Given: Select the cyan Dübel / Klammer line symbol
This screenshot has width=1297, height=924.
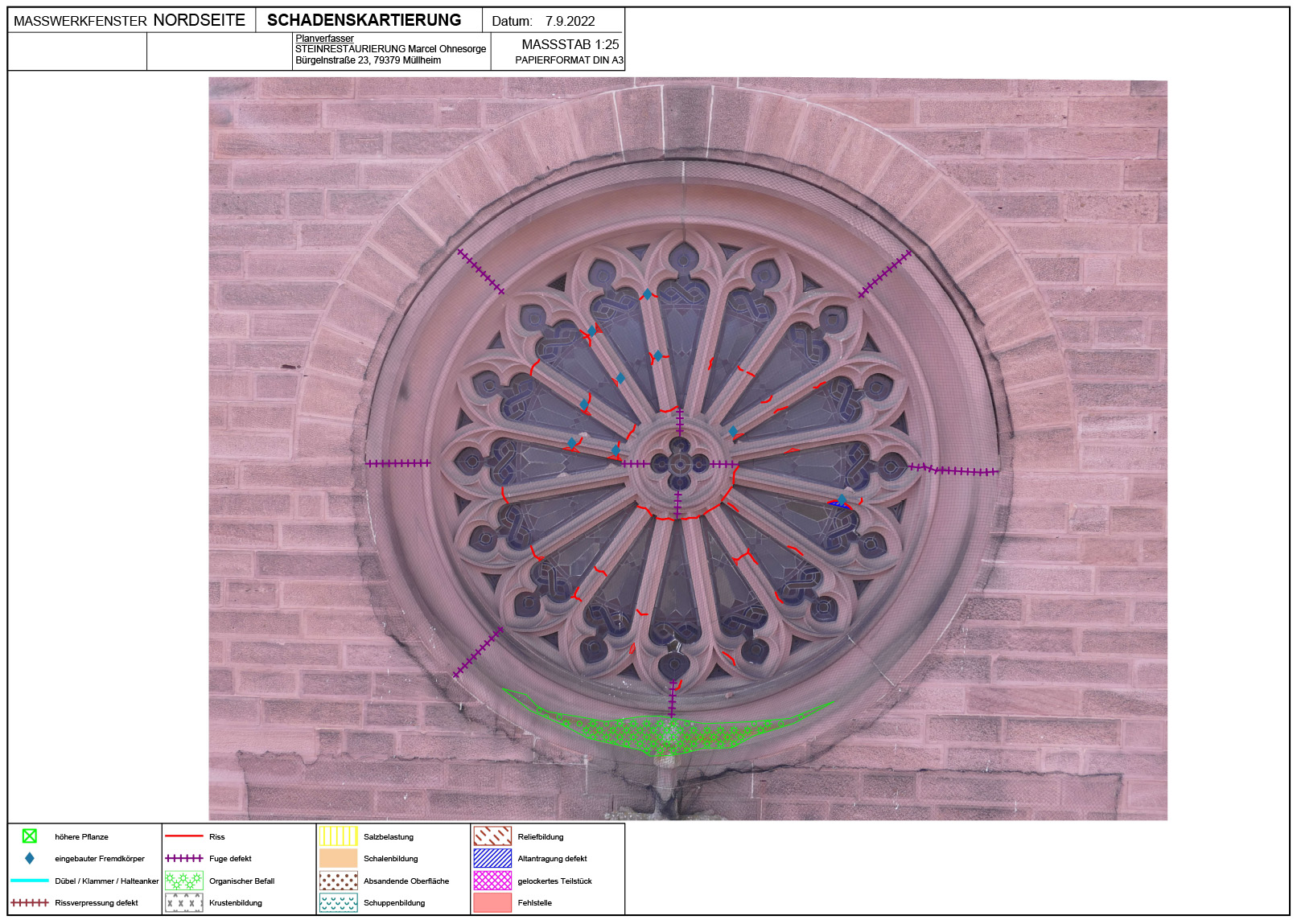Looking at the screenshot, I should [x=30, y=881].
